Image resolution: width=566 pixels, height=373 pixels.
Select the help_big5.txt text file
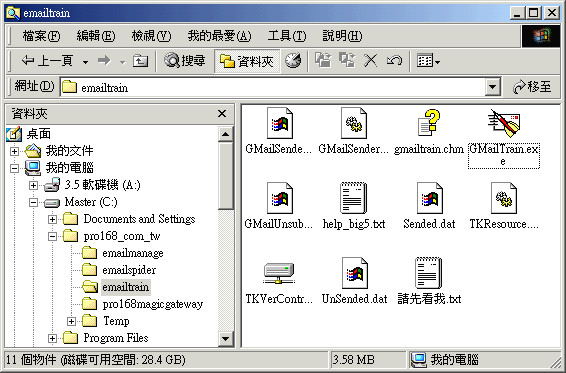click(x=353, y=199)
